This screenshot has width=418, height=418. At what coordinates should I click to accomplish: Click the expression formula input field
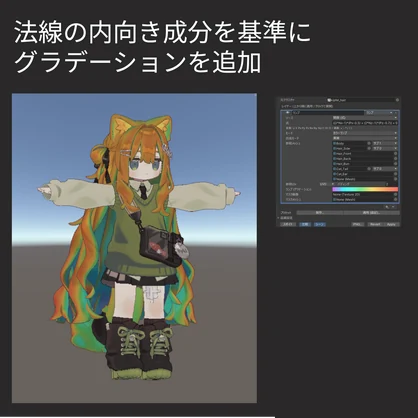coord(365,123)
